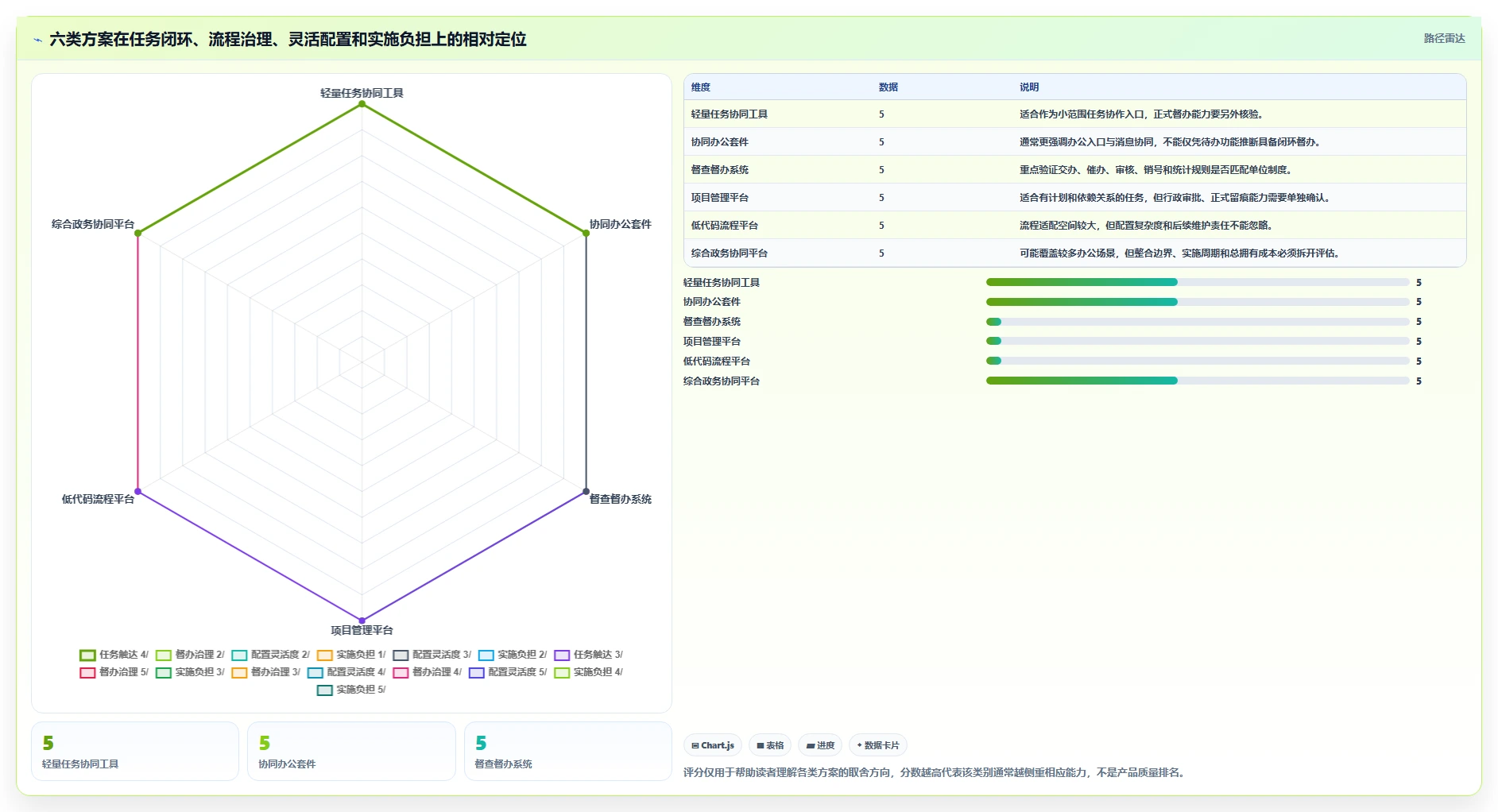Click the 说明 column header
Screen dimensions: 1498x812
tap(1029, 87)
